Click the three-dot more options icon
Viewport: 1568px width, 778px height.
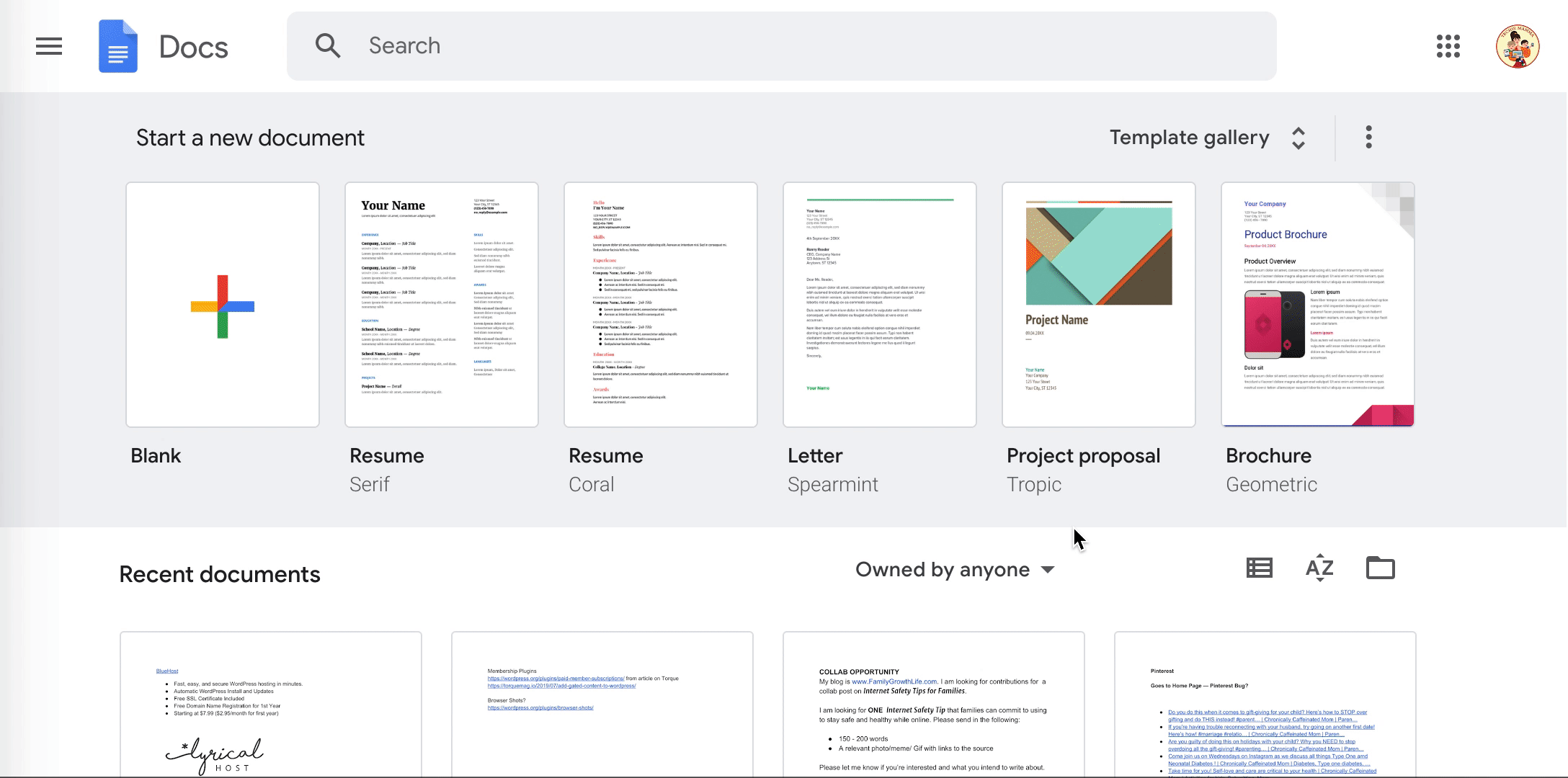[x=1368, y=137]
